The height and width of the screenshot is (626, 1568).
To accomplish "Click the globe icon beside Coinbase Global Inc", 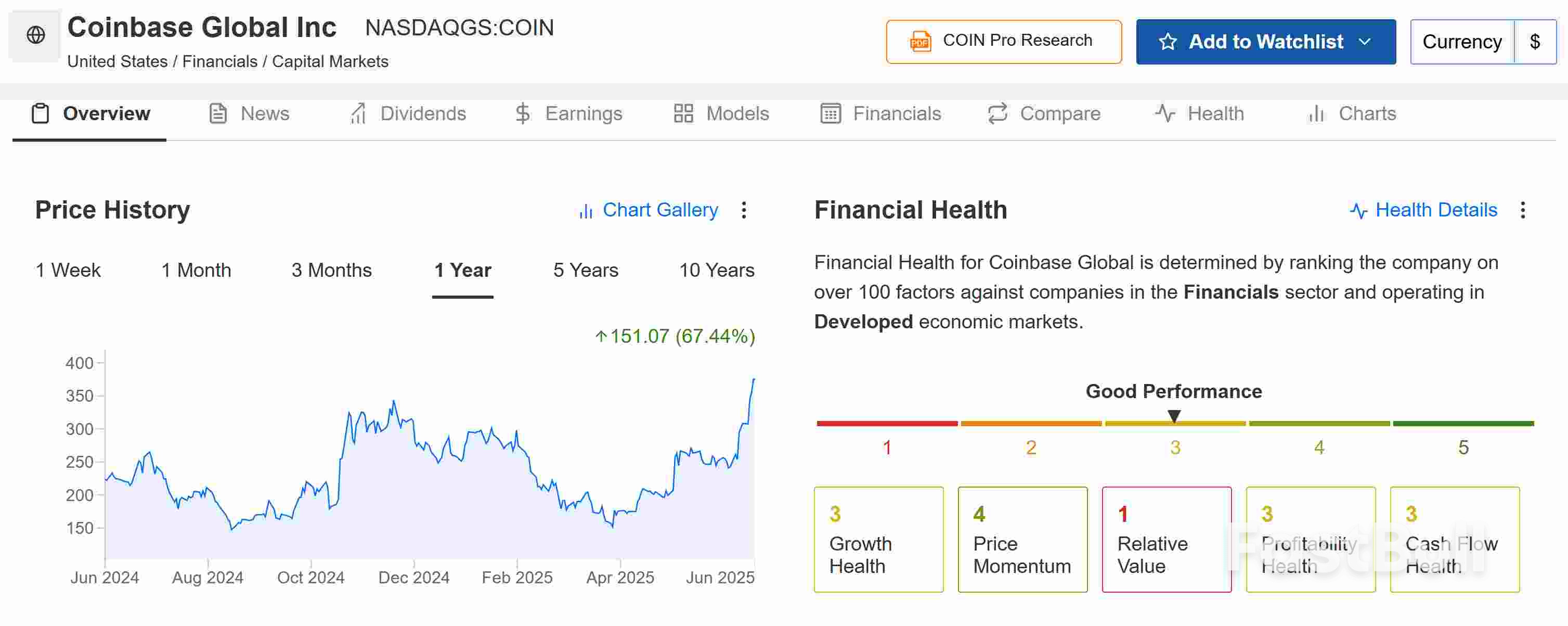I will [35, 35].
